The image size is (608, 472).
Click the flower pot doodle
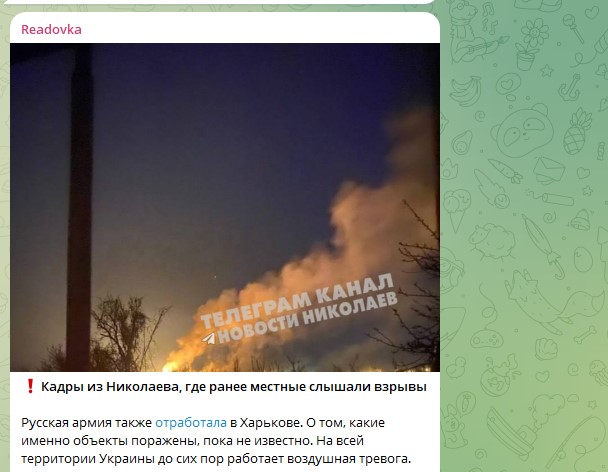coord(531,44)
